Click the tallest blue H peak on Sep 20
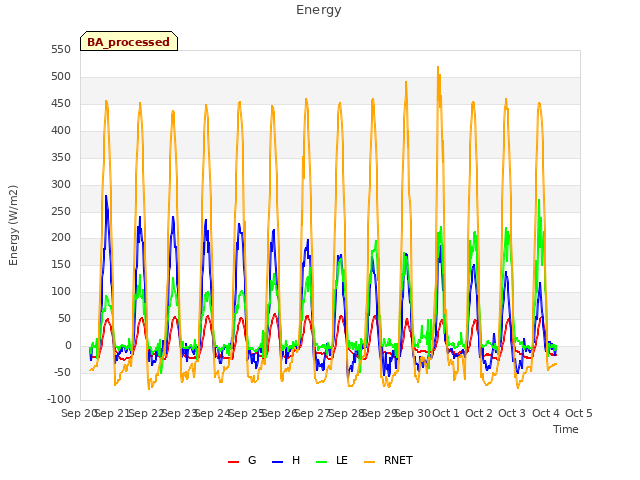Viewport: 640px width, 480px height. pyautogui.click(x=106, y=196)
